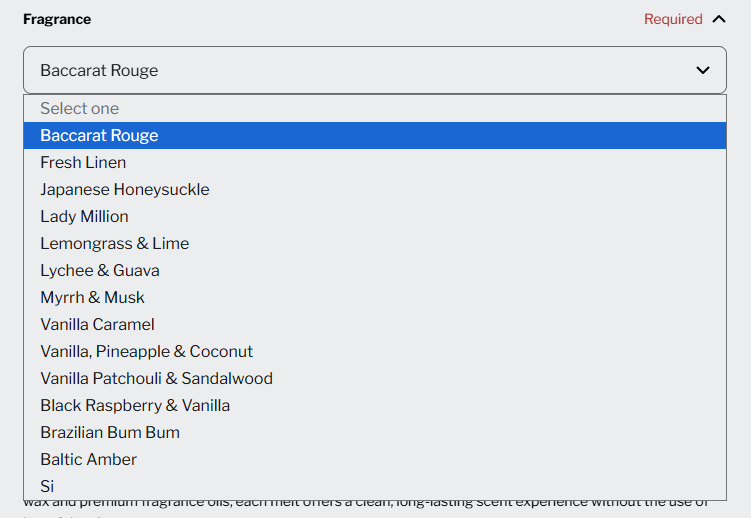751x518 pixels.
Task: Choose Lady Million option
Action: coord(84,216)
